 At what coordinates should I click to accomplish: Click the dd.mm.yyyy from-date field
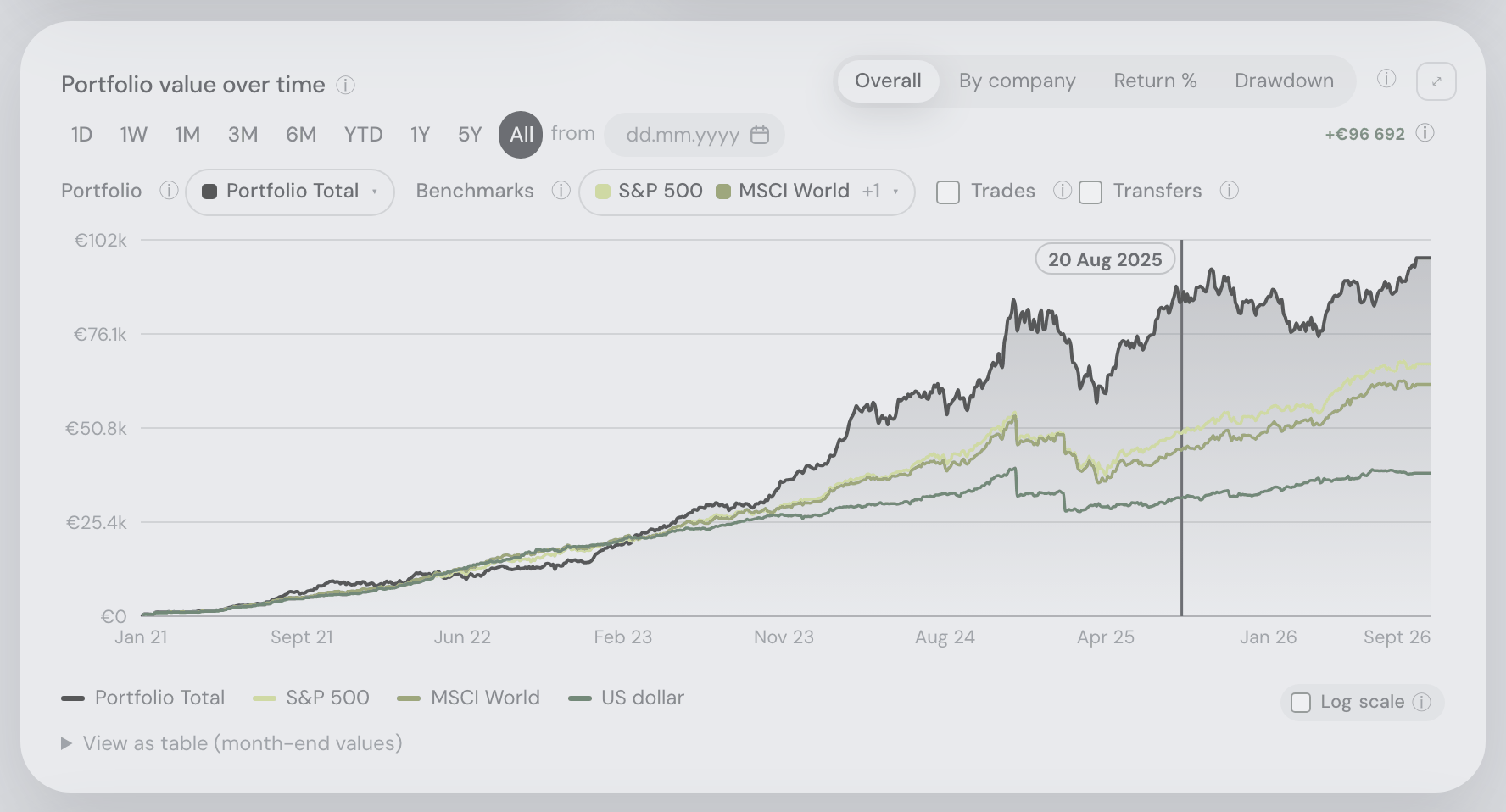pyautogui.click(x=694, y=135)
